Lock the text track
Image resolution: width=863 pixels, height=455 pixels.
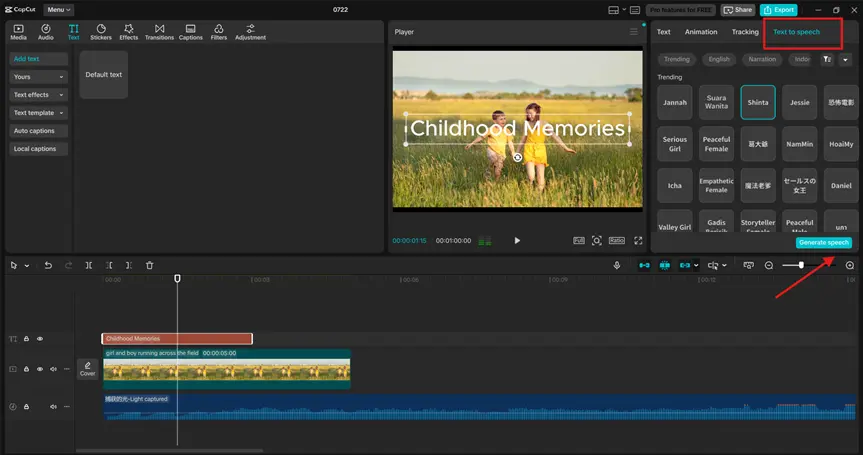[26, 339]
